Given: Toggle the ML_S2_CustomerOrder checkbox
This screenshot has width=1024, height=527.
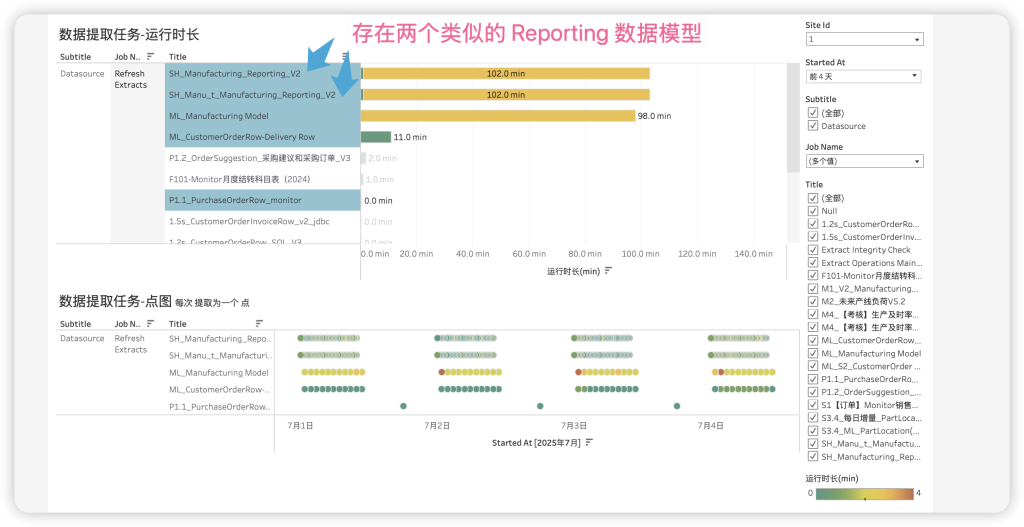Looking at the screenshot, I should pos(813,366).
